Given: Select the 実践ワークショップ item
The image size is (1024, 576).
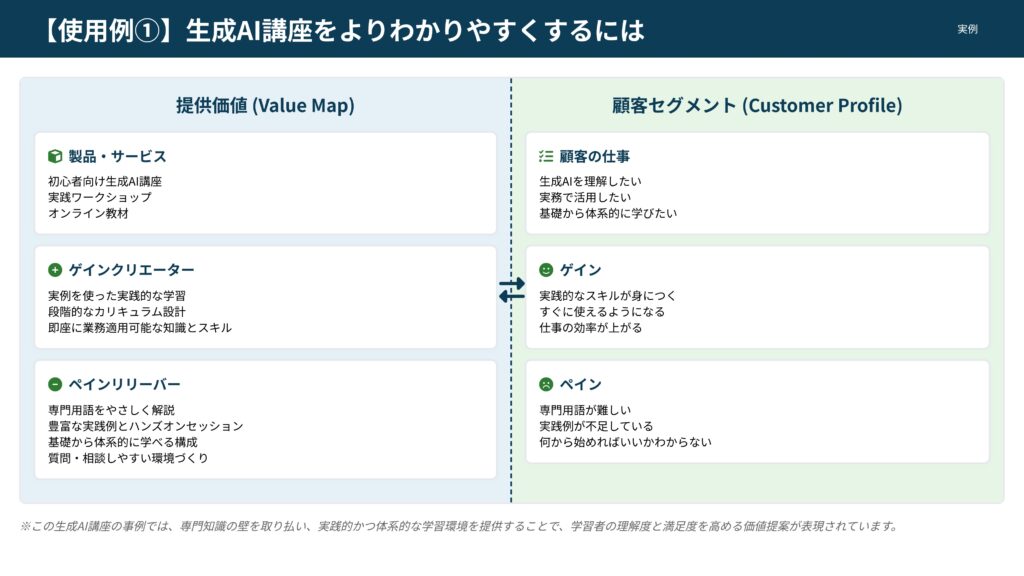Looking at the screenshot, I should tap(100, 198).
